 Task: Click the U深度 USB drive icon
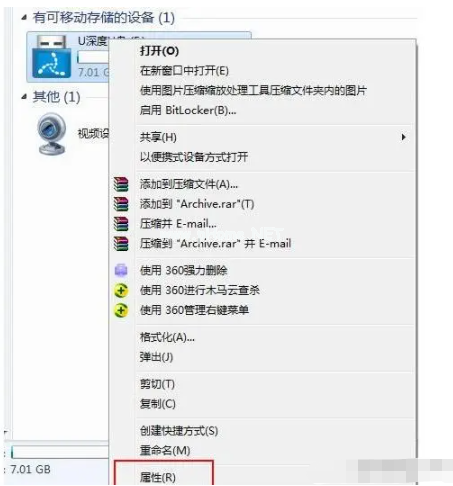(x=52, y=56)
